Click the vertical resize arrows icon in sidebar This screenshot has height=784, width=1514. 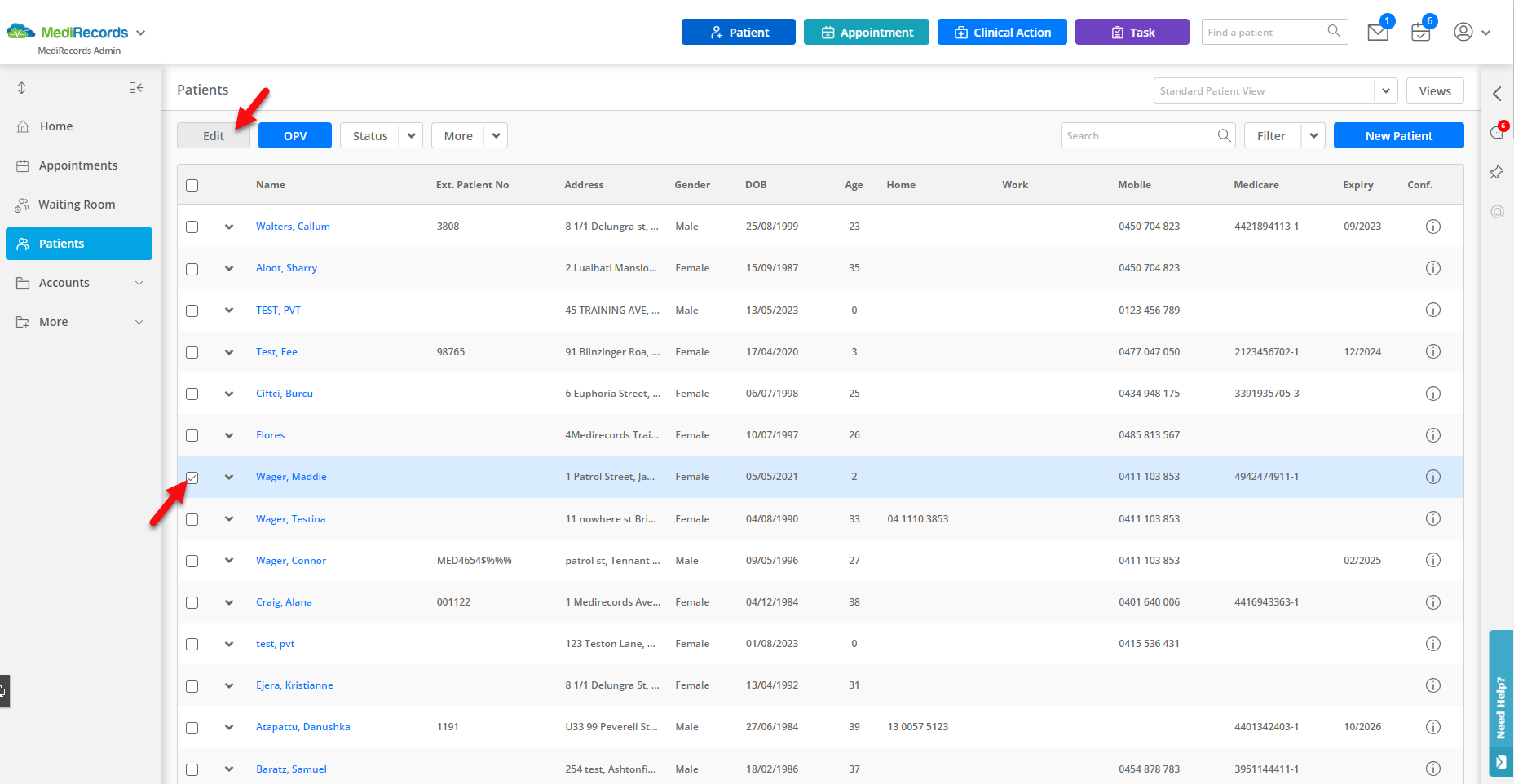click(22, 87)
